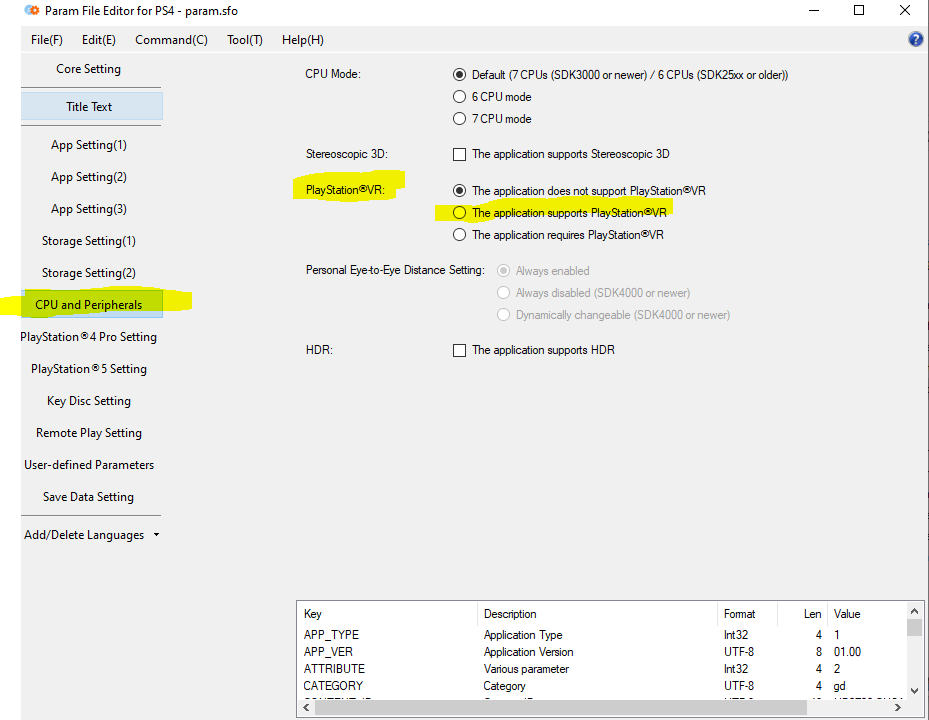Click the 01.00 value cell
Screen dimensions: 929x720
click(x=847, y=652)
